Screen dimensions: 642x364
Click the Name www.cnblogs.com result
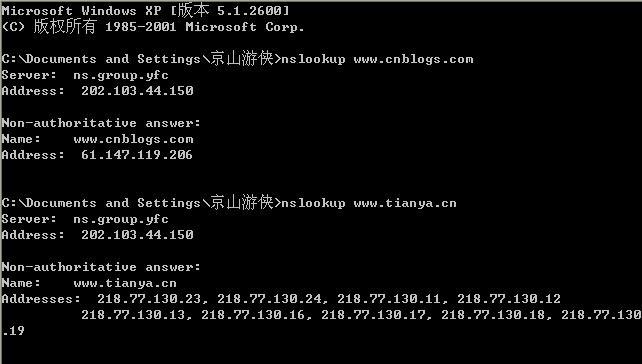pos(97,139)
